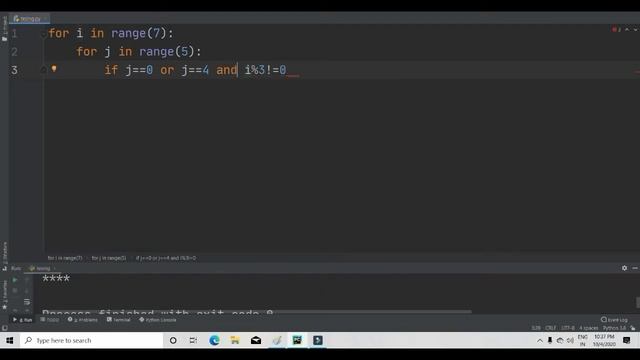Open the Windows Start menu
Image resolution: width=640 pixels, height=360 pixels.
pos(10,340)
